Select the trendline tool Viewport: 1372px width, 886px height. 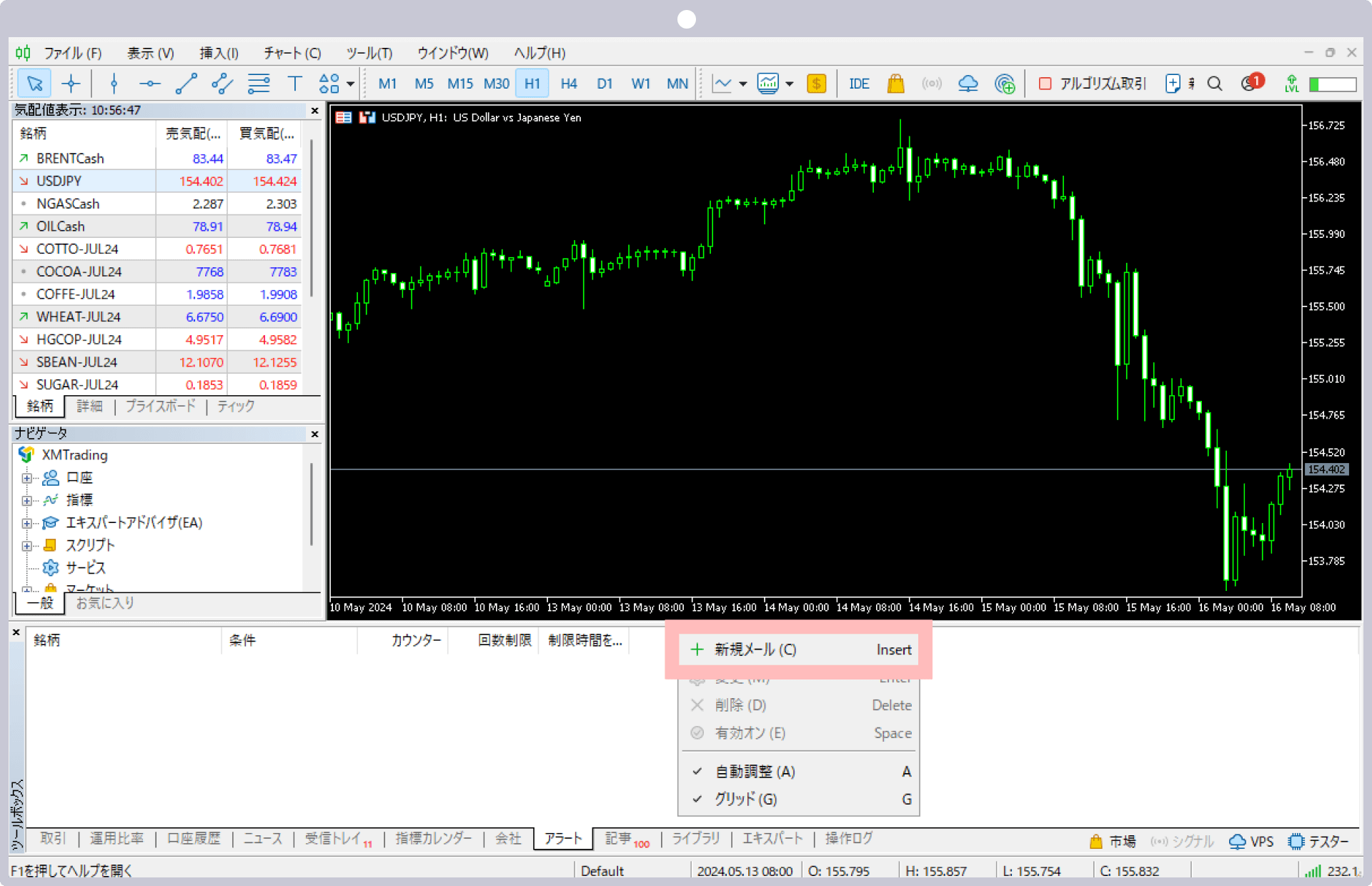click(187, 84)
